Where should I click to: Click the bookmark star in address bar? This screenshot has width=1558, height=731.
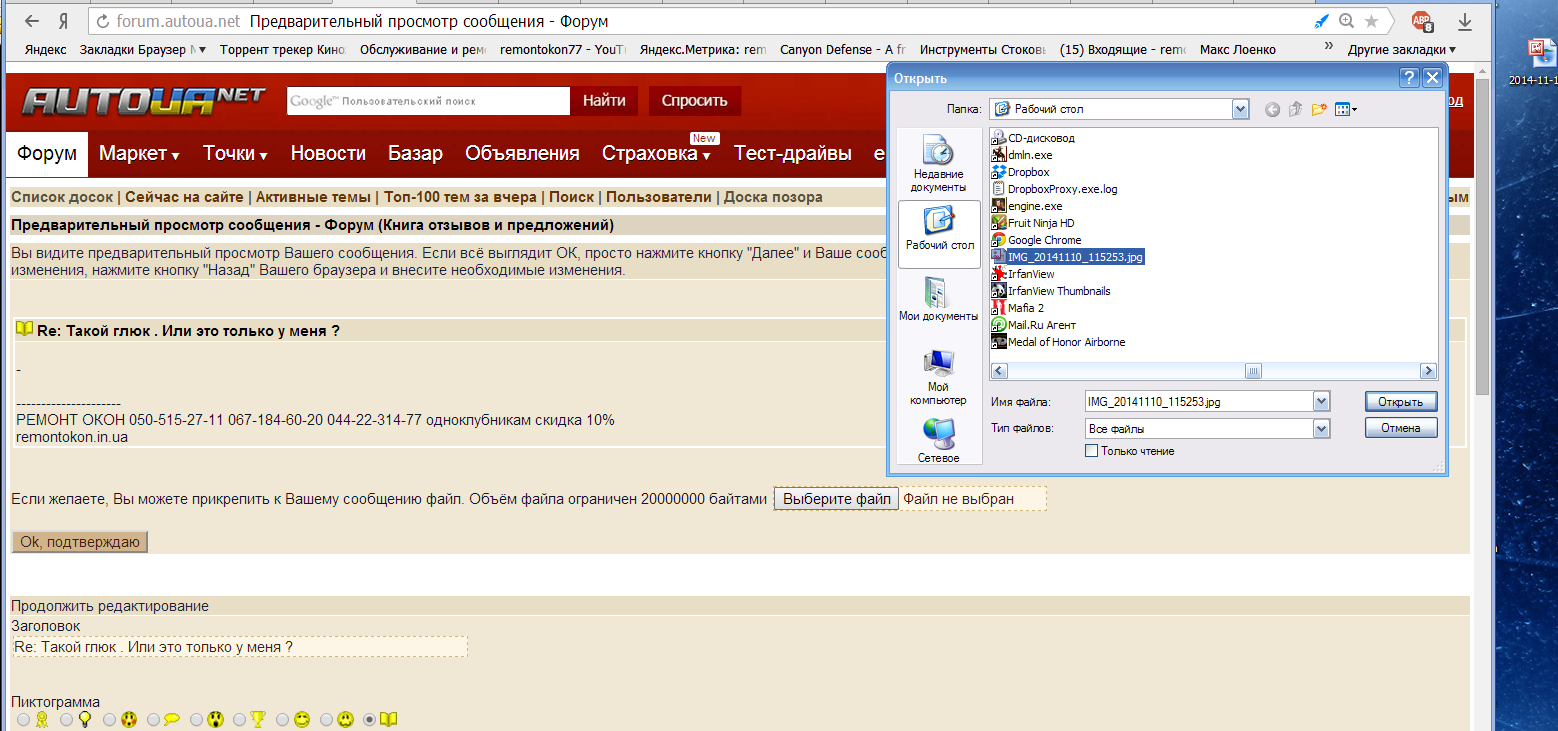(1371, 21)
